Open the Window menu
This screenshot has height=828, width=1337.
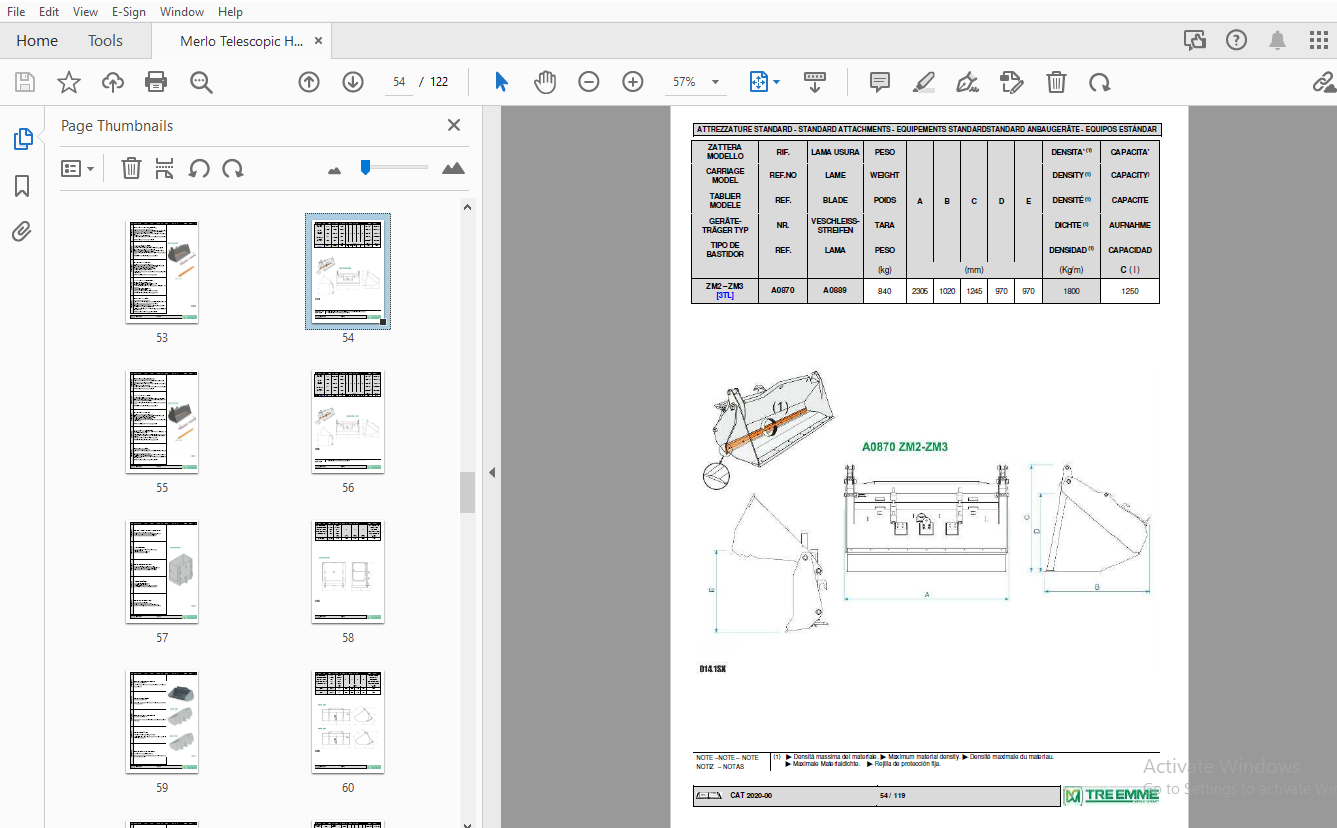point(181,12)
